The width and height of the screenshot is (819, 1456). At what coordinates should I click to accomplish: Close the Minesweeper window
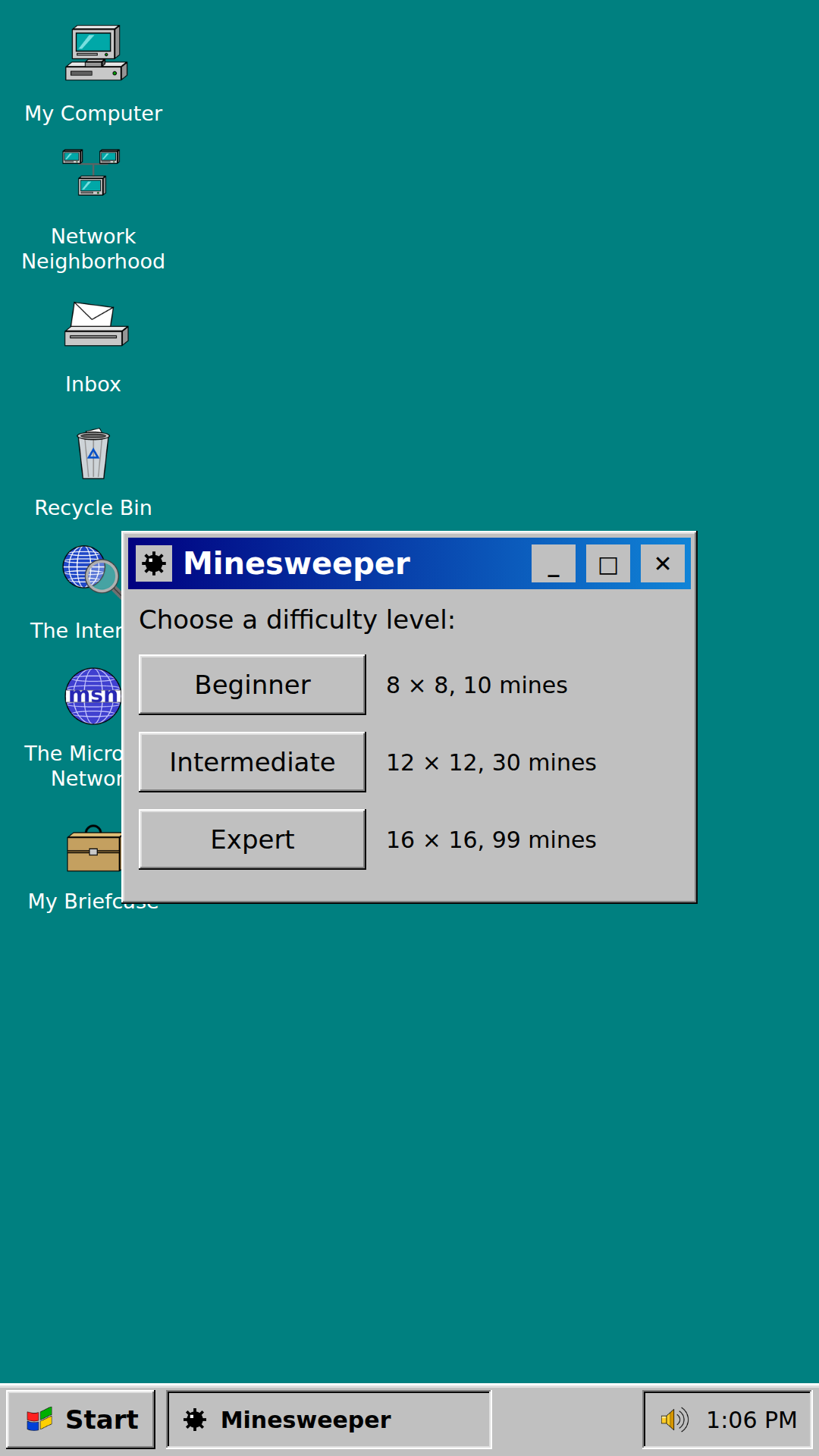663,563
